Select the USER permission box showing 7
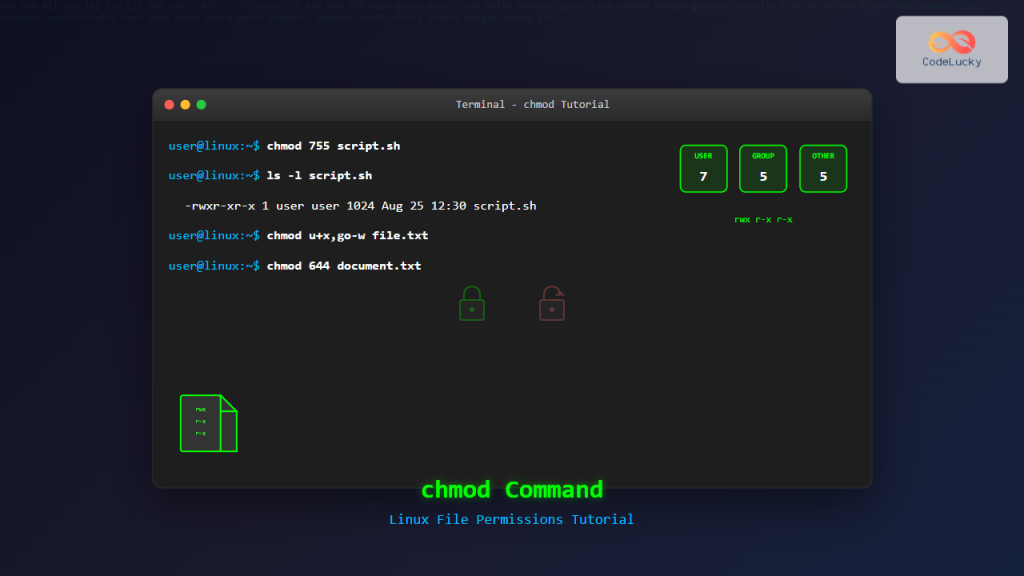This screenshot has height=576, width=1024. [703, 168]
